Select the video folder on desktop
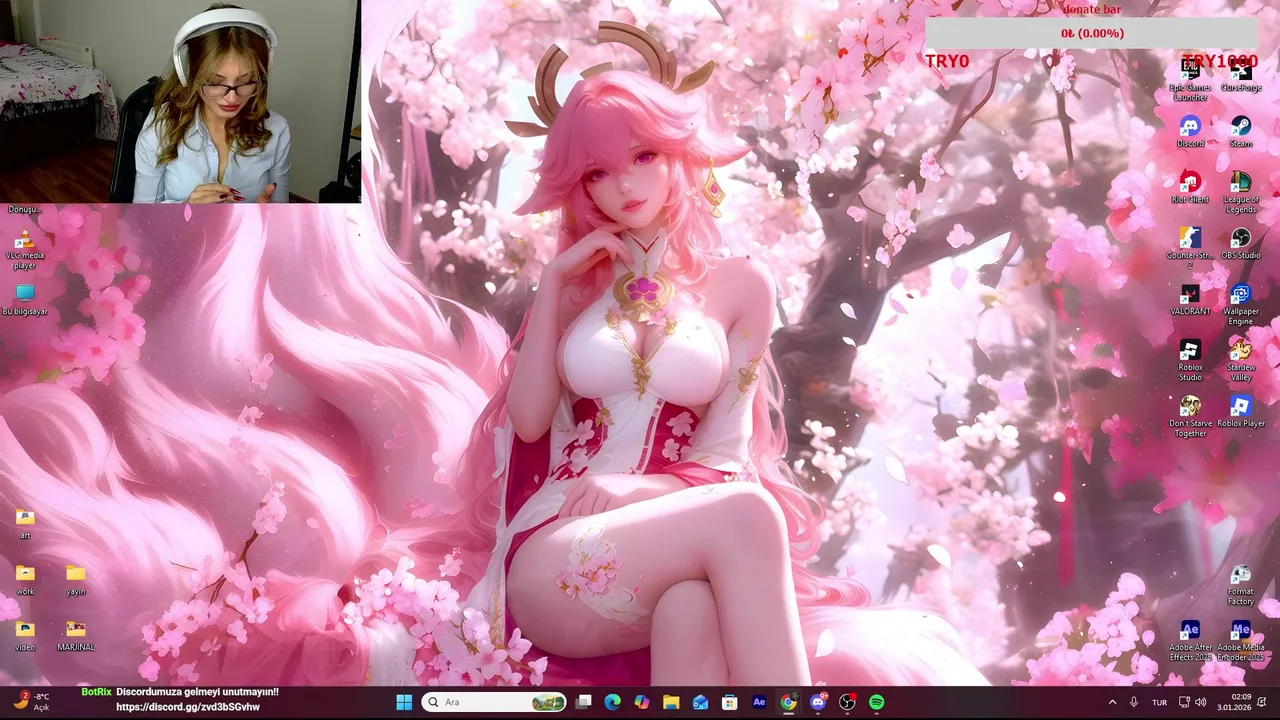1280x720 pixels. [25, 635]
